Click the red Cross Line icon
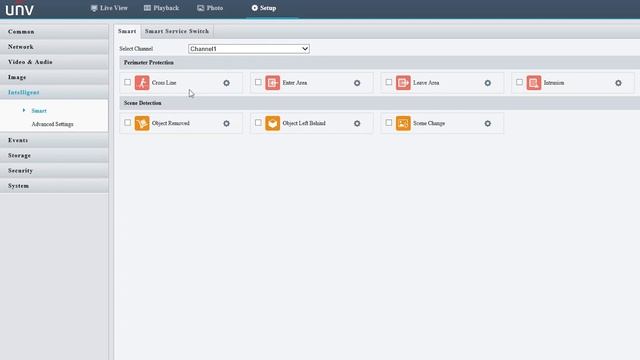The height and width of the screenshot is (360, 640). 142,82
